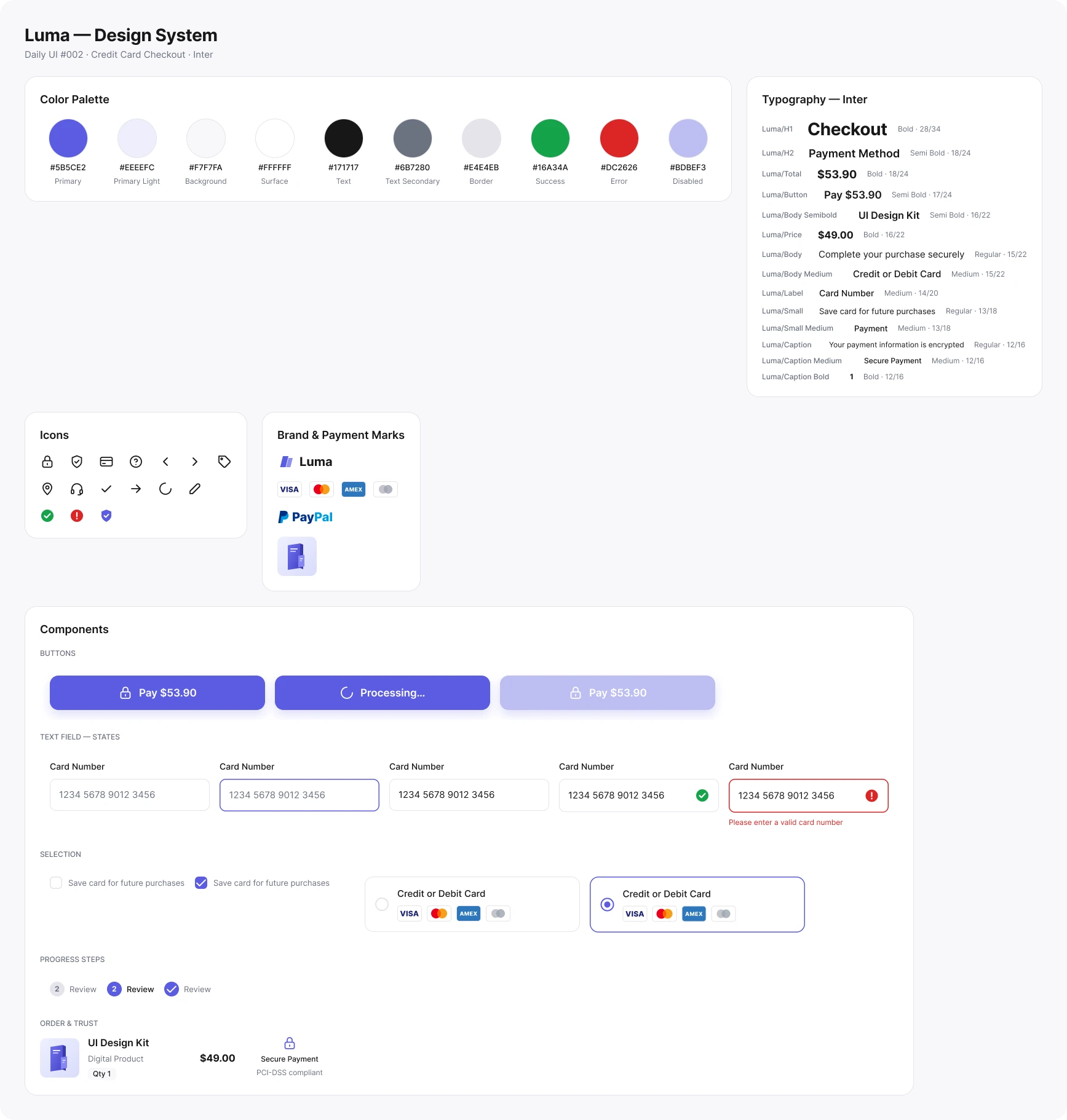Viewport: 1067px width, 1120px height.
Task: Click the error-state card number field
Action: pyautogui.click(x=809, y=795)
